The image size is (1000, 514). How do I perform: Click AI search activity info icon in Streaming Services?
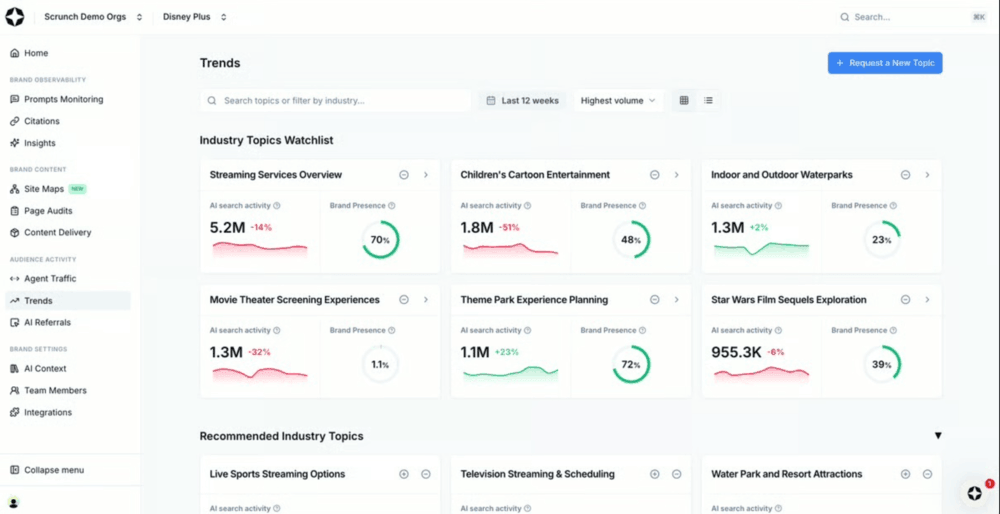coord(276,206)
